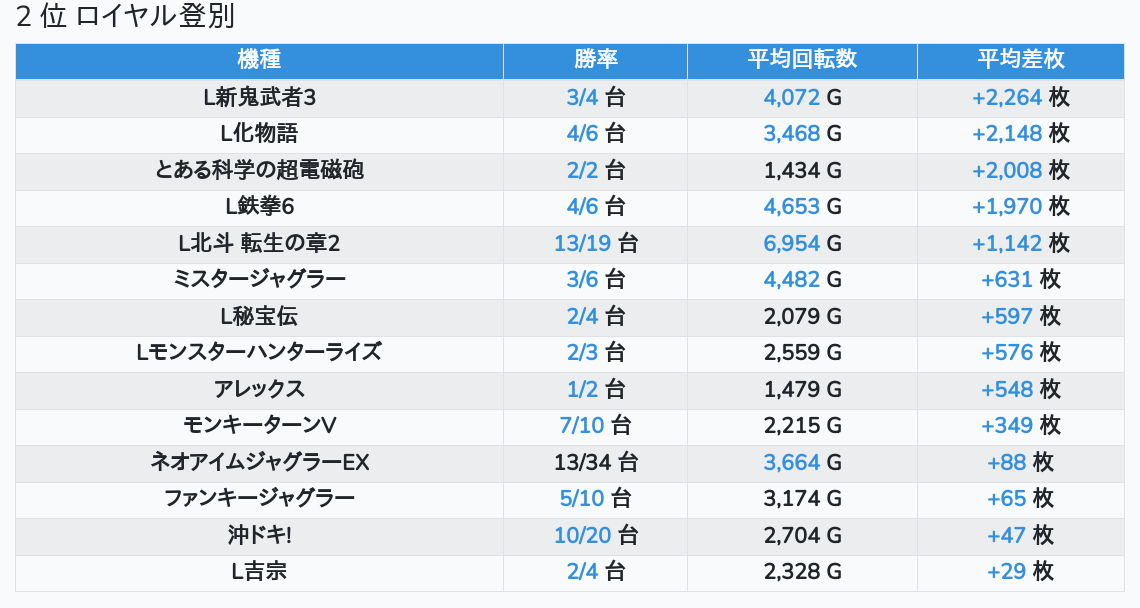Click the +631 difference value

point(1007,280)
